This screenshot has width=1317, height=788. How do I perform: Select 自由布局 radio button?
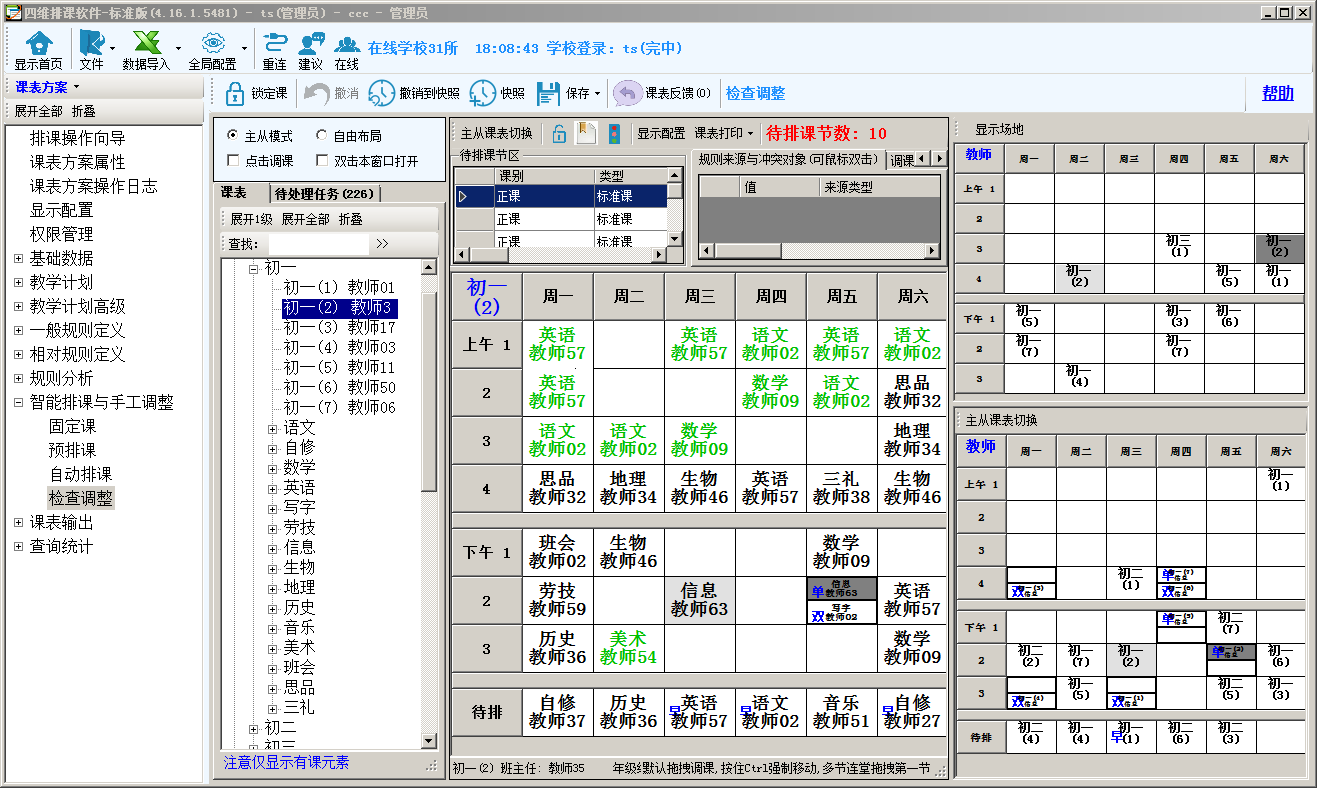pos(321,135)
